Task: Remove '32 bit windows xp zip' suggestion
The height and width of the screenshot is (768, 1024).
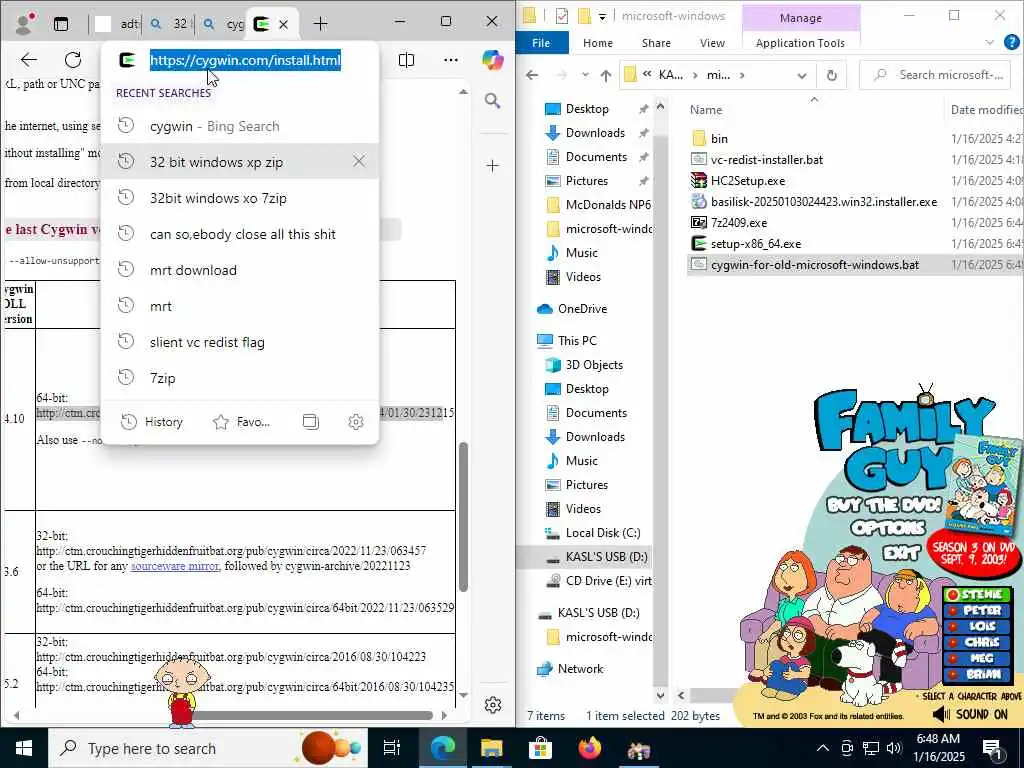Action: [x=359, y=161]
